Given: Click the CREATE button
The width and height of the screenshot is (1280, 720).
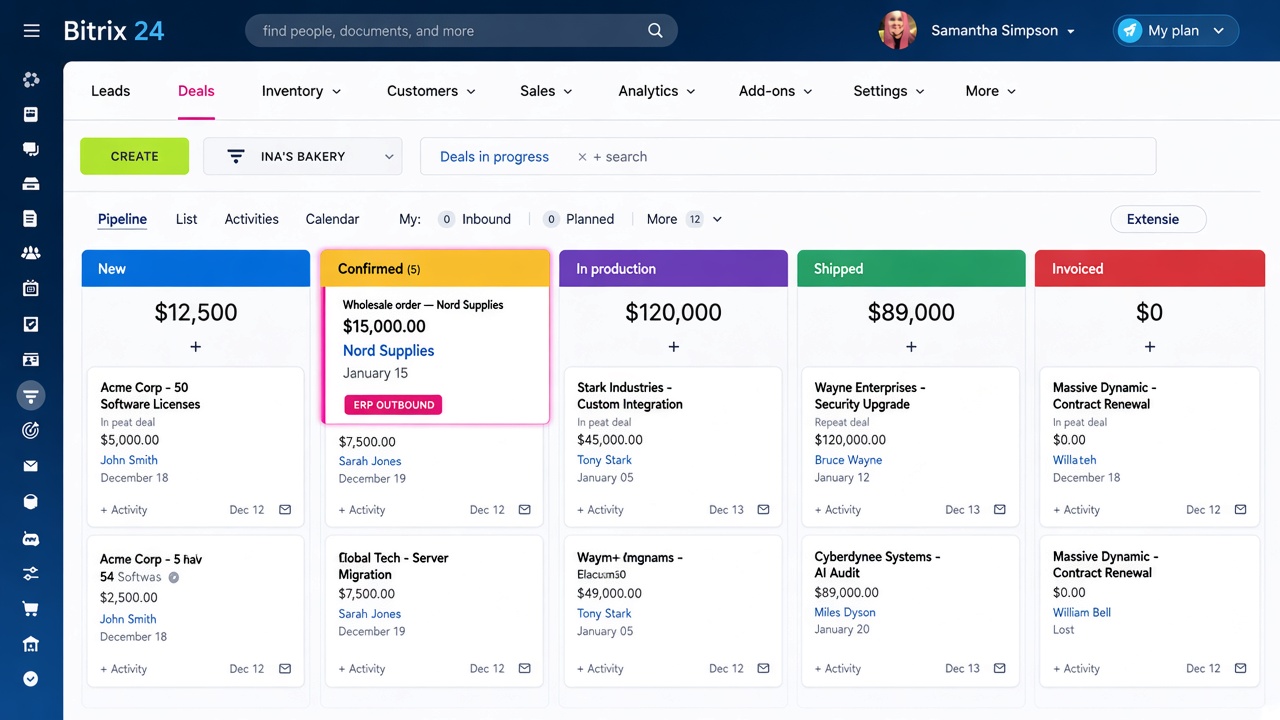Looking at the screenshot, I should tap(134, 157).
